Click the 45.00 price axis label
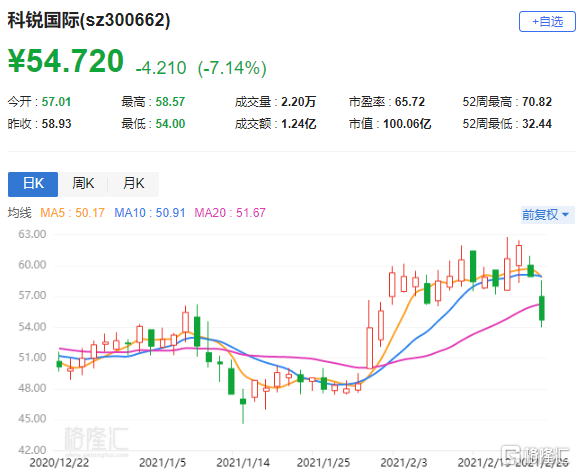This screenshot has height=472, width=576. (x=32, y=419)
